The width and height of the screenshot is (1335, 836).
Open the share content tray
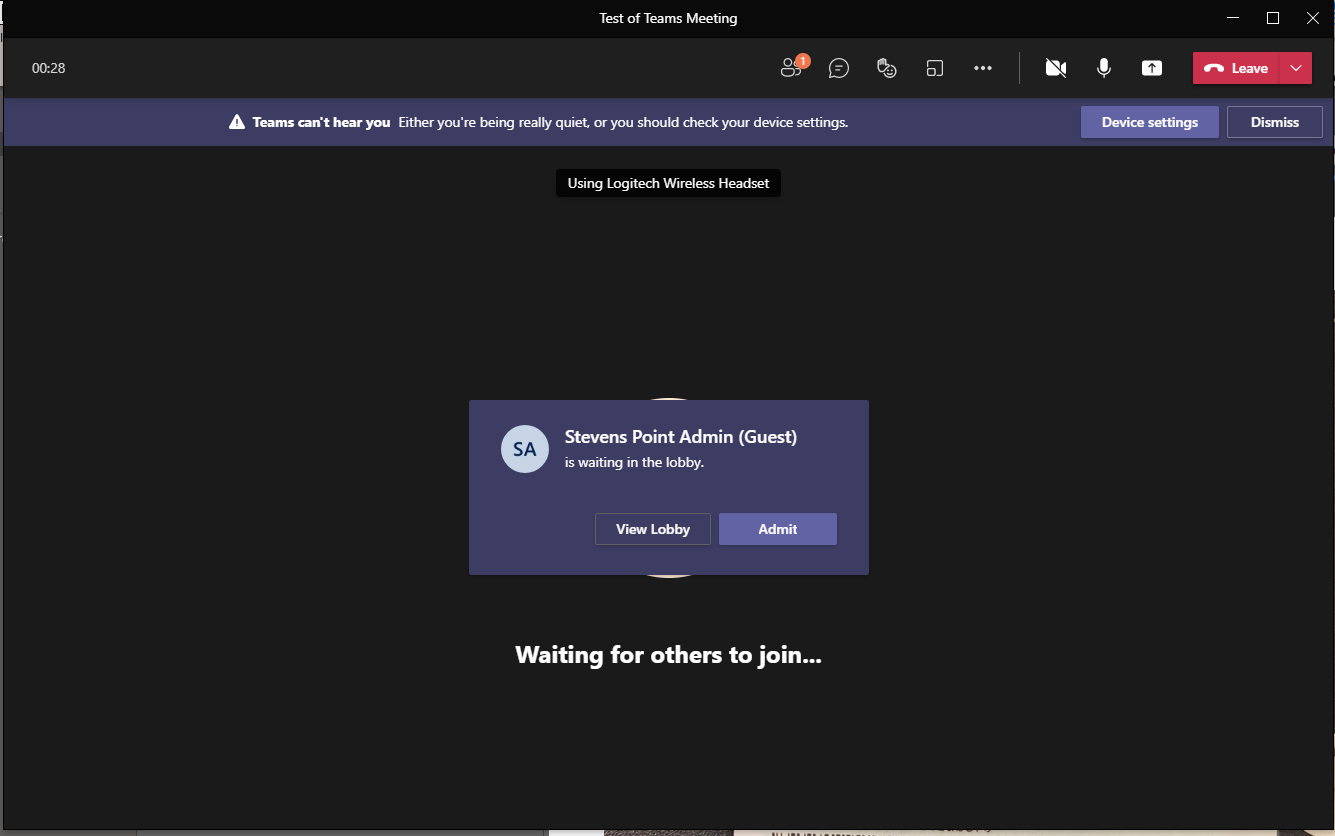coord(1152,68)
